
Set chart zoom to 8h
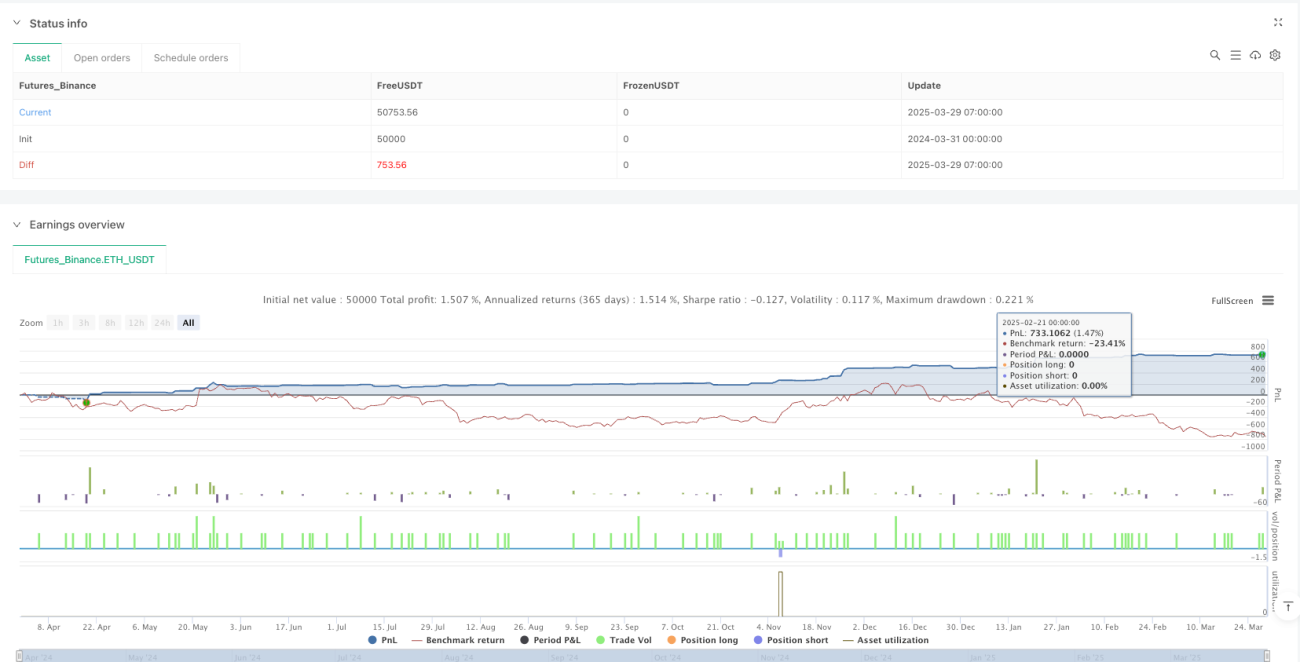tap(111, 323)
